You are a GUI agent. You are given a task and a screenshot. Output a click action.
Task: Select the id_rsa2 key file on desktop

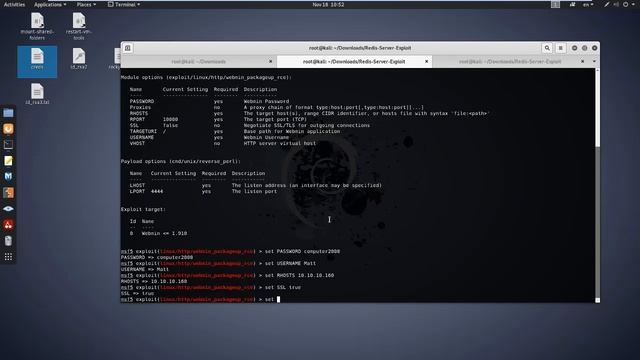[x=79, y=58]
